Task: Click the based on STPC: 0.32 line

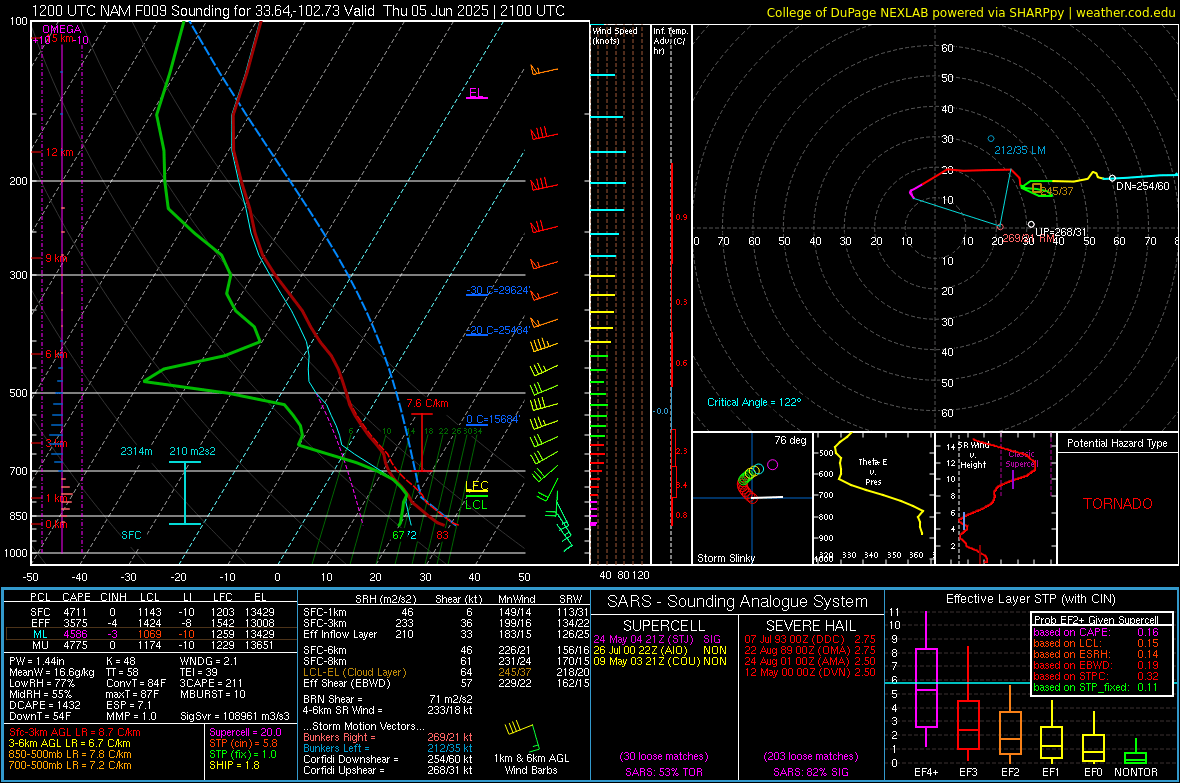Action: coord(1096,676)
